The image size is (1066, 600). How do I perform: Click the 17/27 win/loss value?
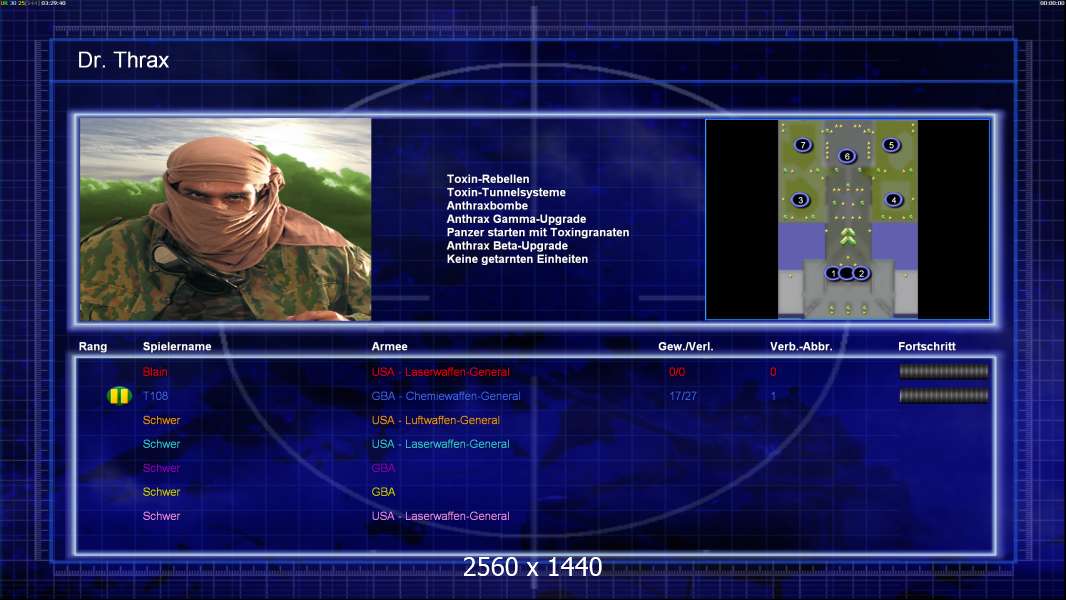[683, 396]
